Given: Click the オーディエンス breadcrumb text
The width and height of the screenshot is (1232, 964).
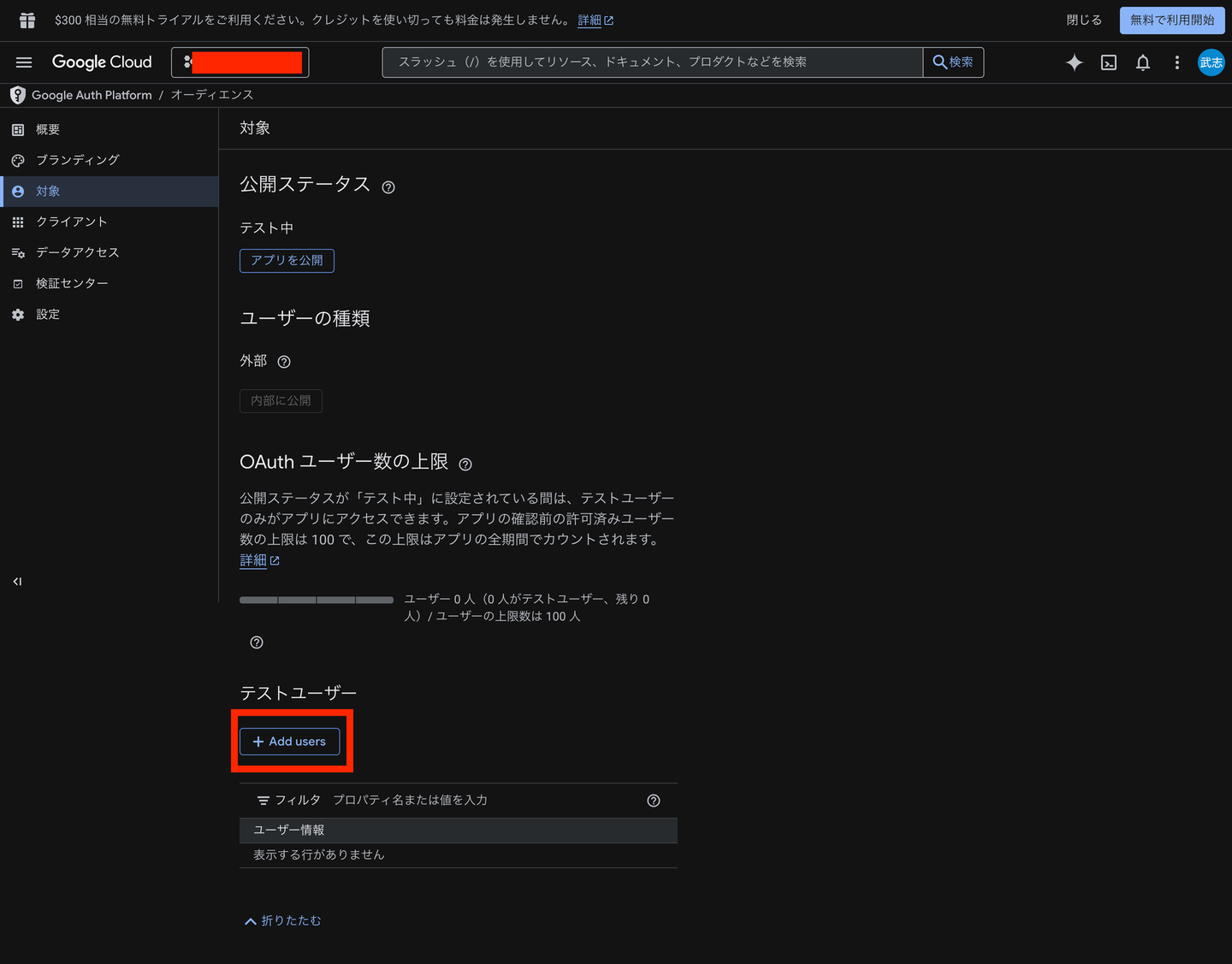Looking at the screenshot, I should (x=212, y=95).
